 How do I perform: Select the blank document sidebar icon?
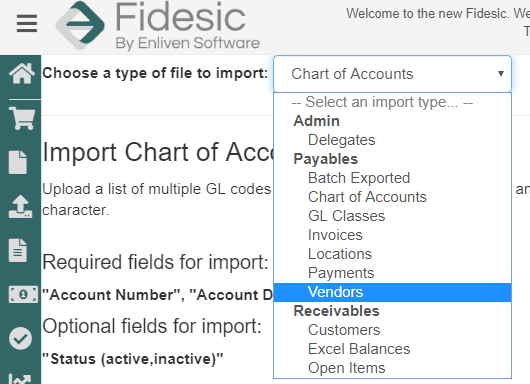coord(18,162)
